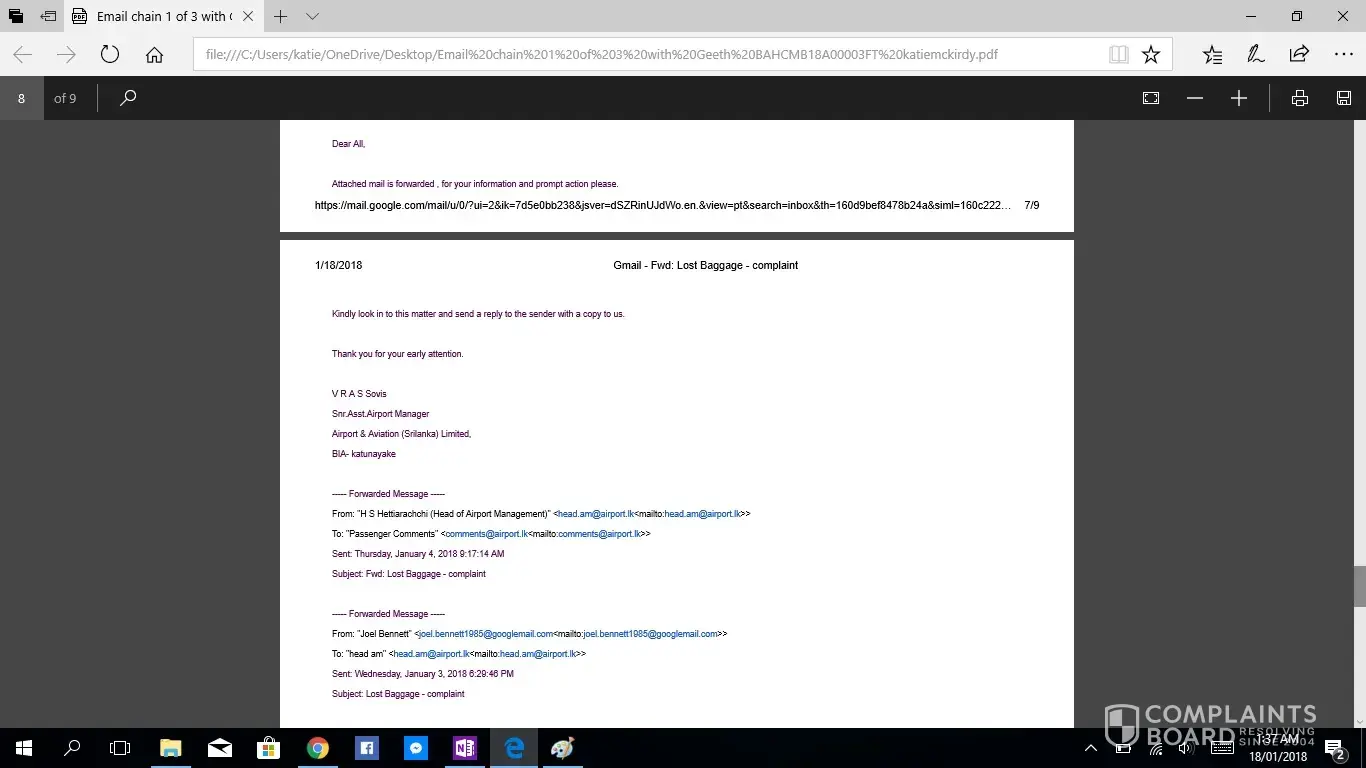Open head.am@airport.lk mailto link in Hettiarachchi line
Image resolution: width=1366 pixels, height=768 pixels.
click(x=702, y=514)
